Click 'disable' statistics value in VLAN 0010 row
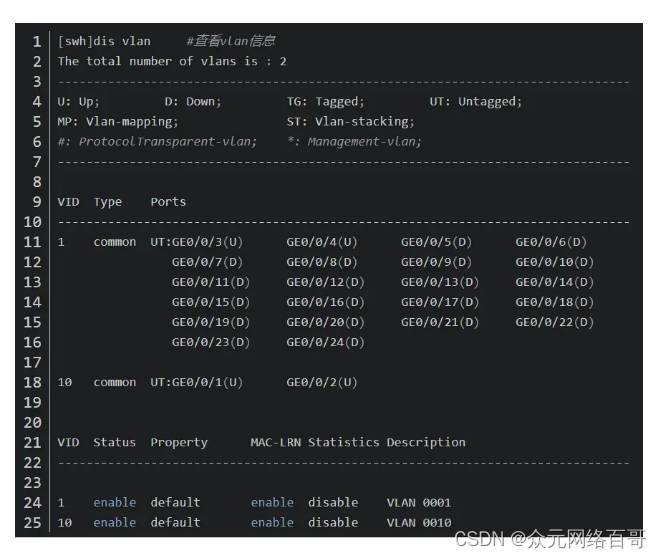The image size is (662, 558). [x=333, y=523]
